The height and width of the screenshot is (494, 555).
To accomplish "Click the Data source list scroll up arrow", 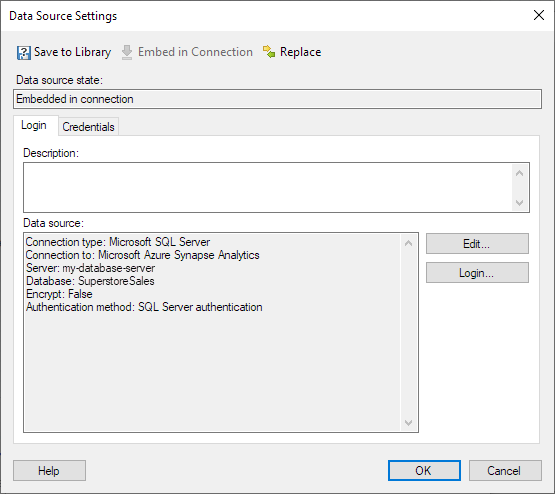I will (x=408, y=243).
